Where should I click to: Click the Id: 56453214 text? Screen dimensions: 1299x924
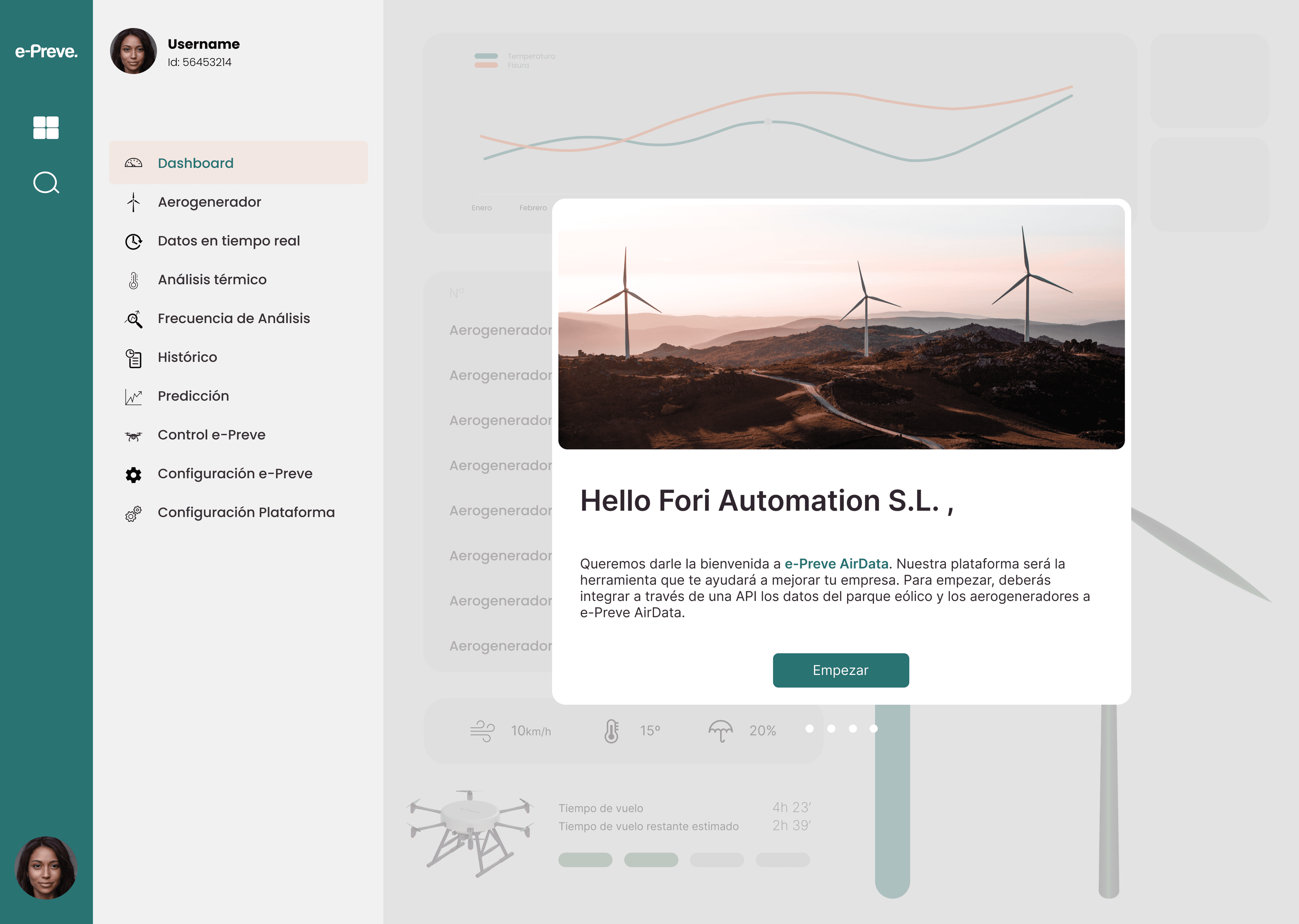tap(200, 62)
